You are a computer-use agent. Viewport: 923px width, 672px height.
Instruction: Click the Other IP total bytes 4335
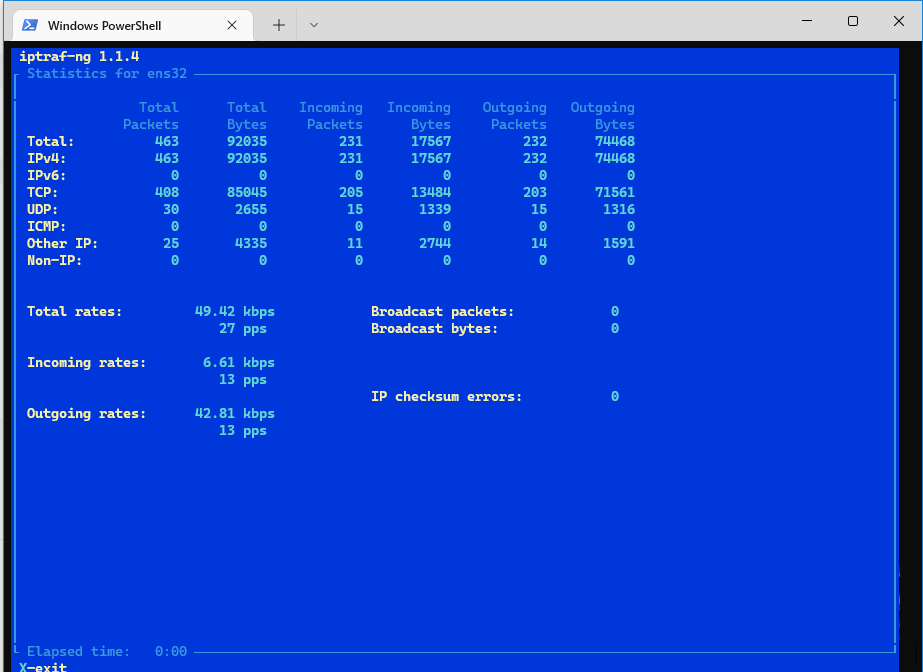(251, 244)
